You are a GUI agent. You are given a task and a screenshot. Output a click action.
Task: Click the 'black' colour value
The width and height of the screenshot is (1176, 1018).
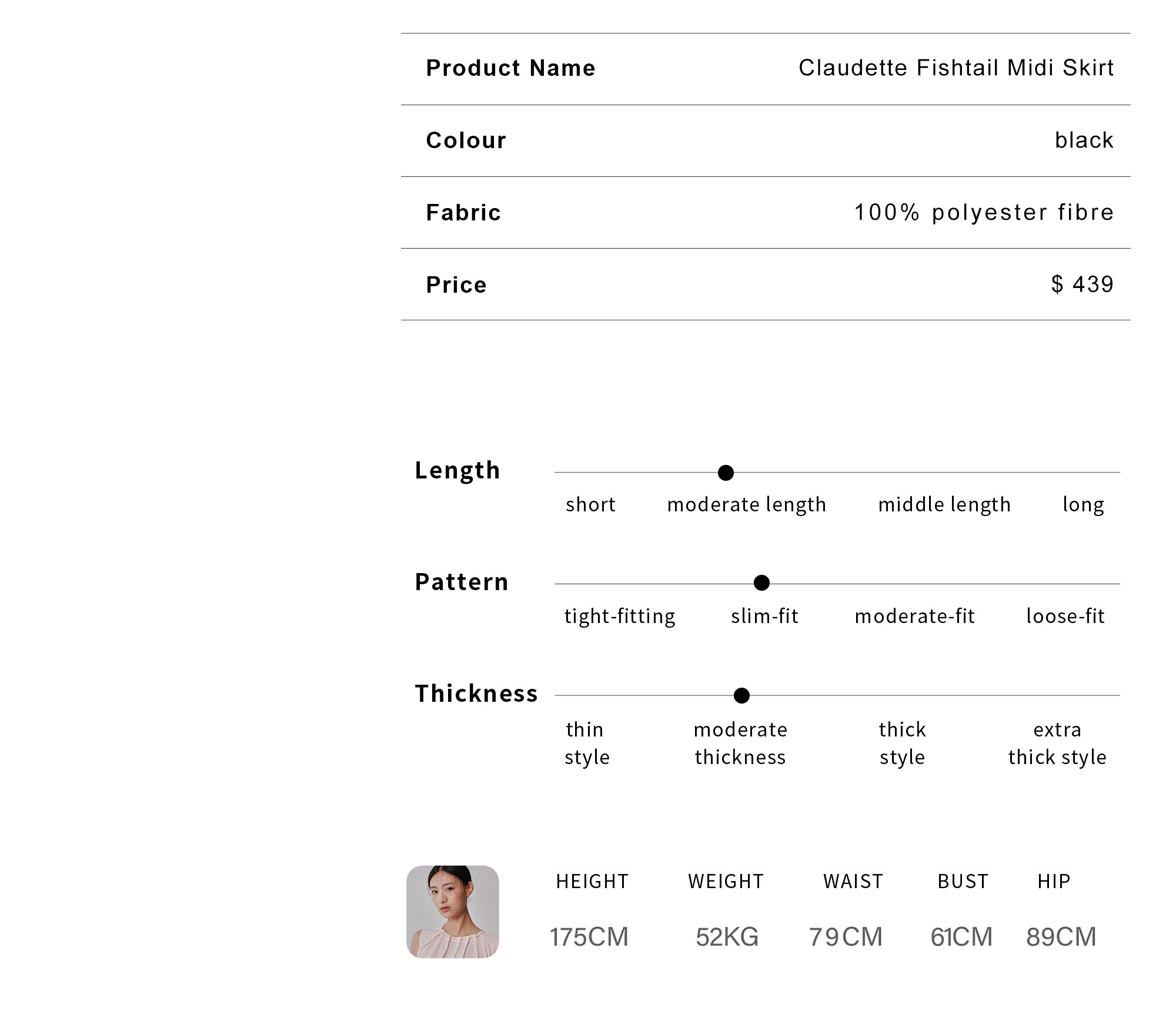coord(1084,140)
